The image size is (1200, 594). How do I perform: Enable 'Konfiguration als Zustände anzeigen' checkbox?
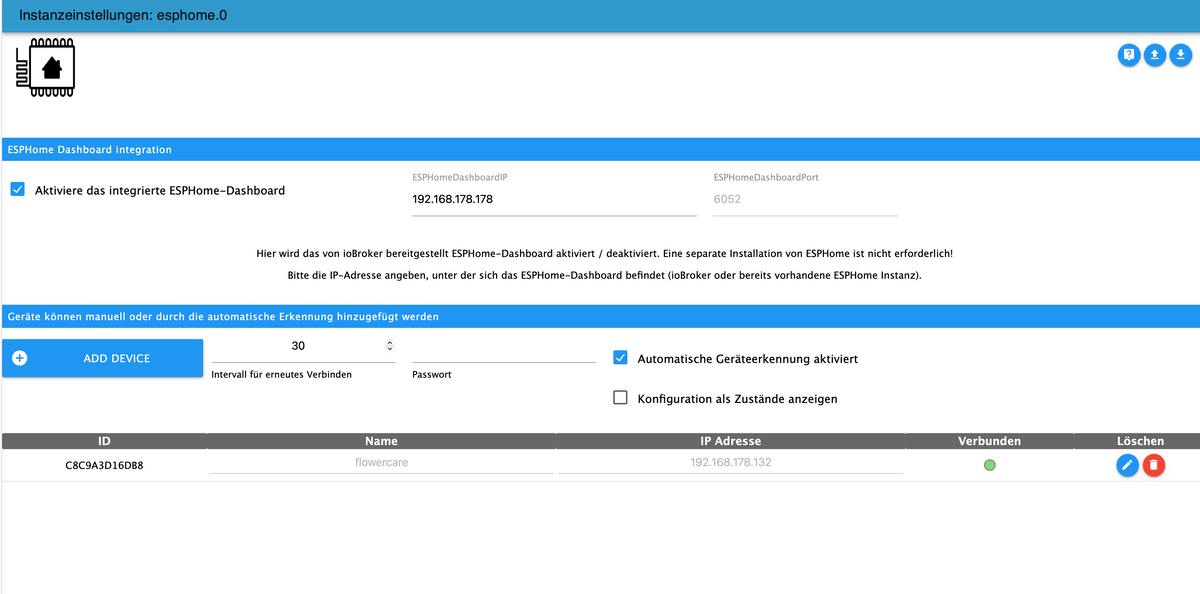[x=620, y=398]
